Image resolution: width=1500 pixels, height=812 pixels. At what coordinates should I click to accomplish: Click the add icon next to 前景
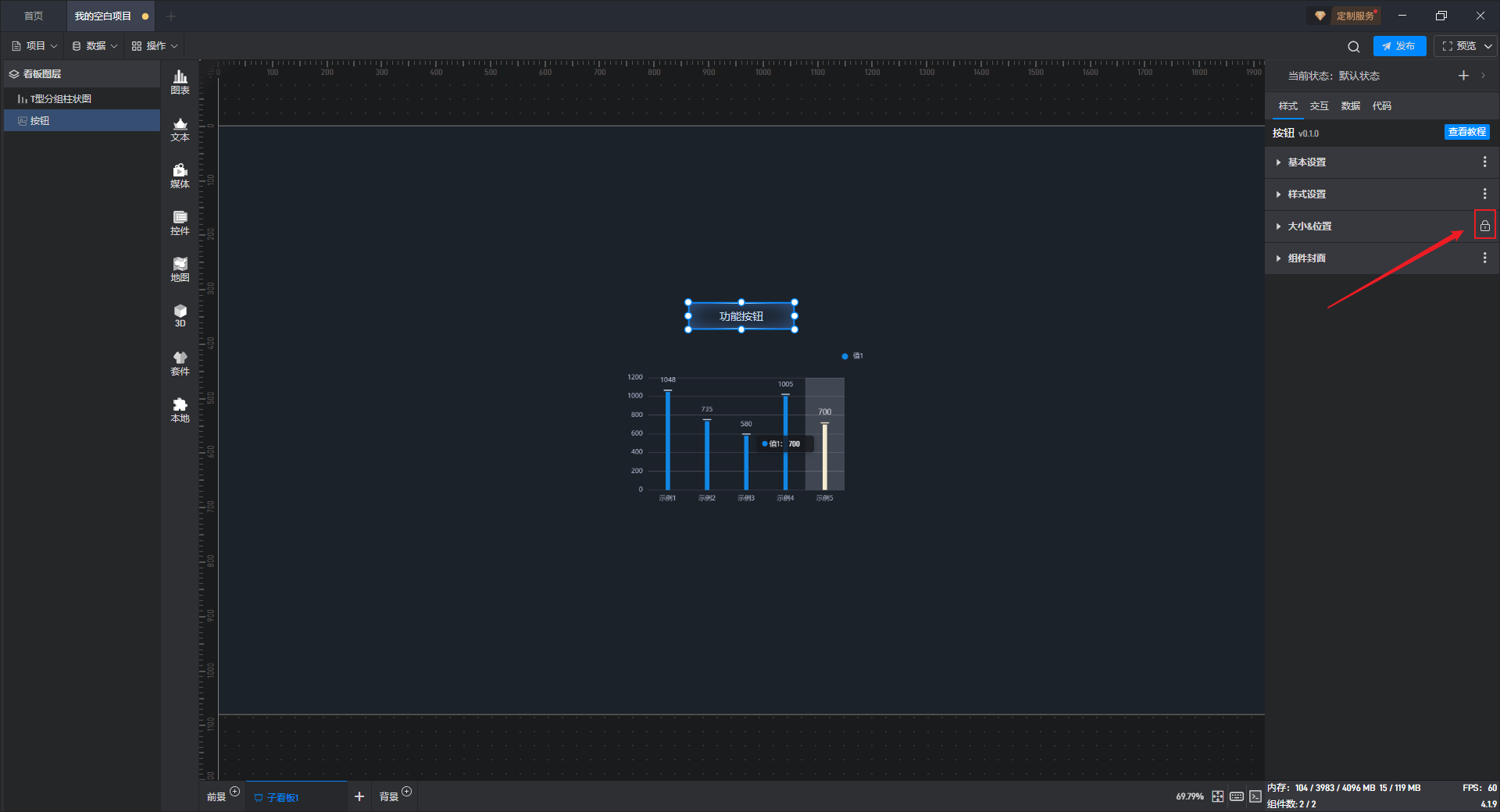tap(235, 792)
